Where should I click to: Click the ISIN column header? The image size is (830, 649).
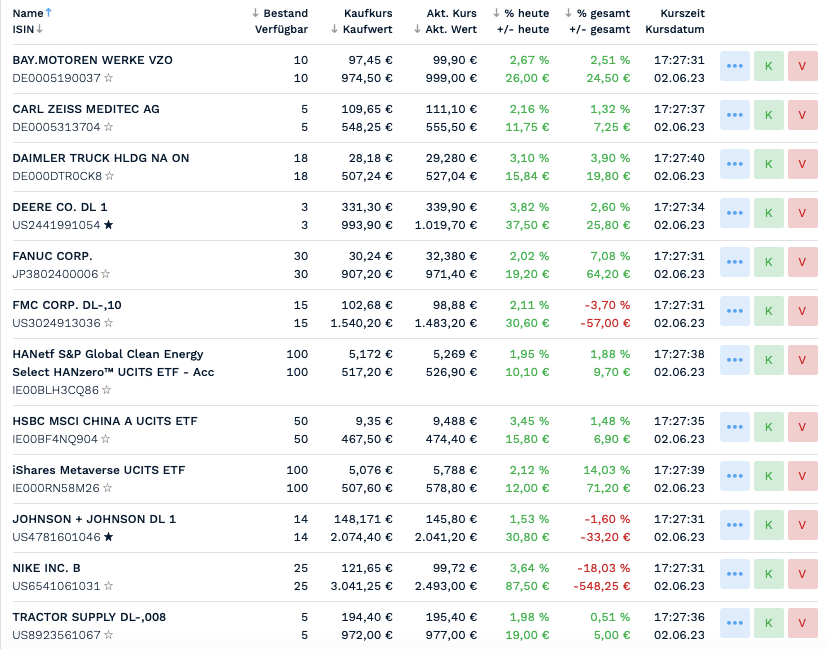click(24, 30)
